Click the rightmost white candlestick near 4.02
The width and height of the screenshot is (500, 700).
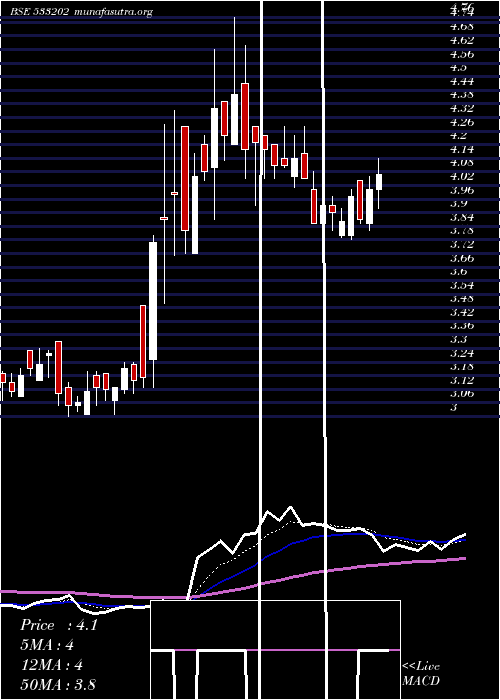379,182
